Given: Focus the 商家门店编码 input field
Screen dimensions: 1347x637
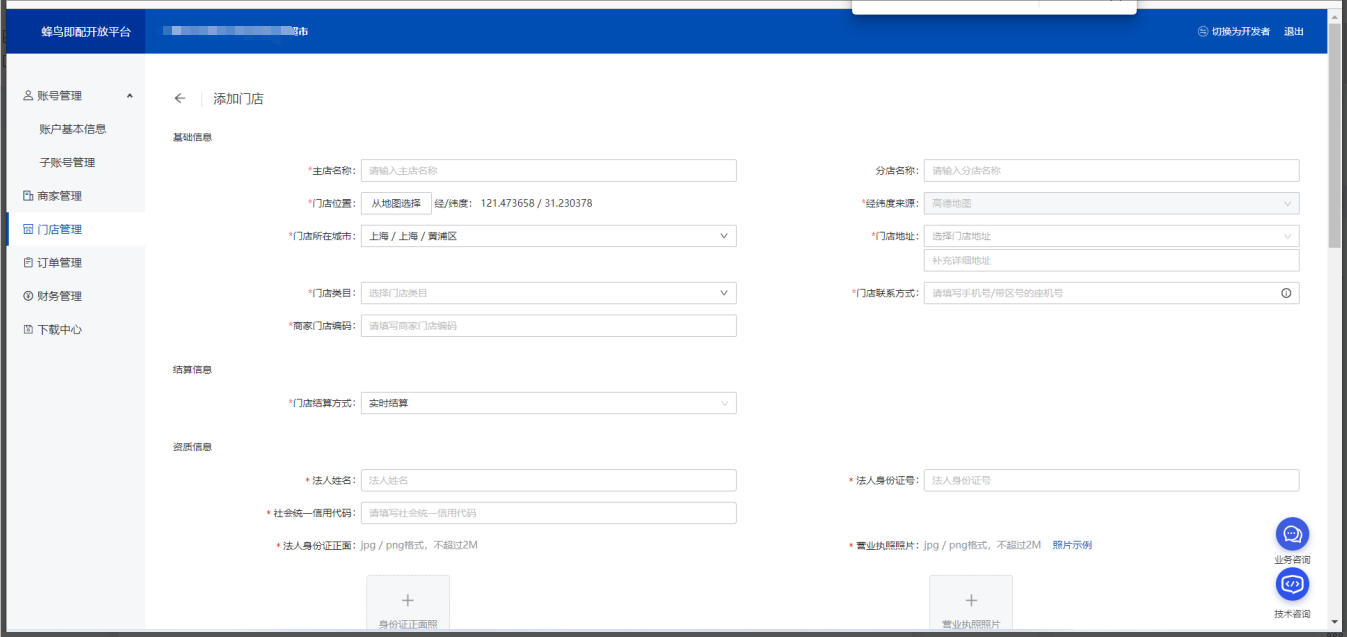Looking at the screenshot, I should point(548,326).
